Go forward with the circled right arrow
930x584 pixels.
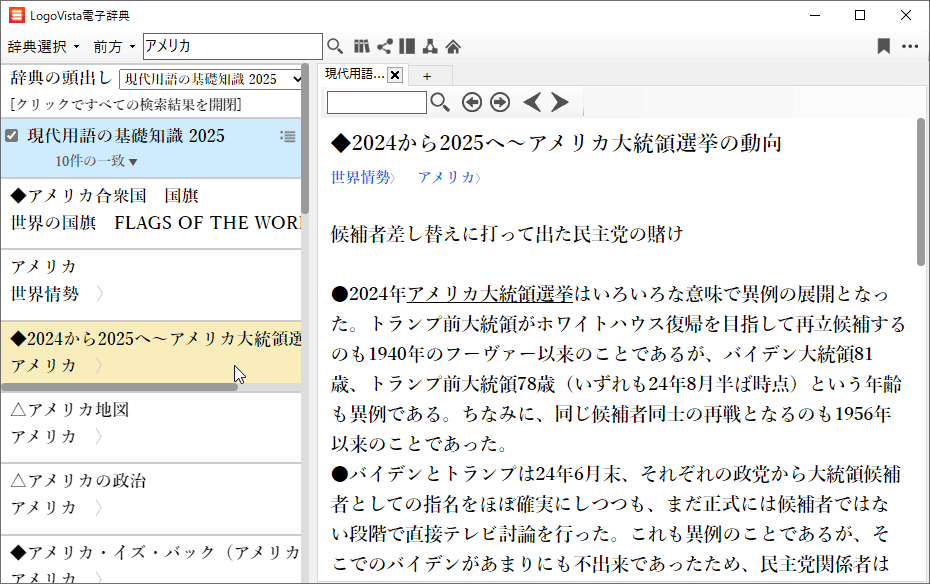500,102
